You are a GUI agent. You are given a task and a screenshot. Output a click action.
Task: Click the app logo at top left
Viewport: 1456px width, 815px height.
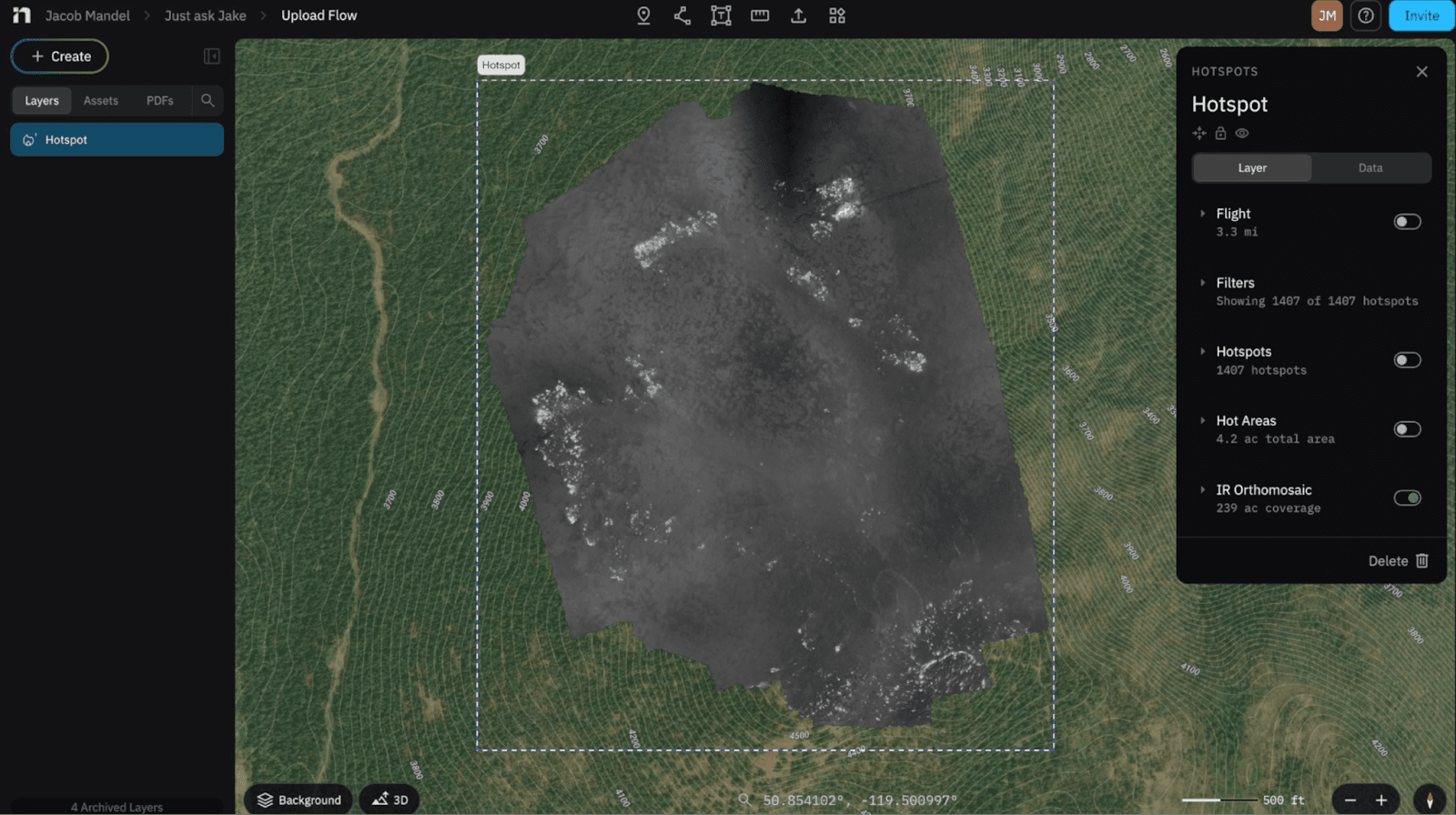point(21,15)
